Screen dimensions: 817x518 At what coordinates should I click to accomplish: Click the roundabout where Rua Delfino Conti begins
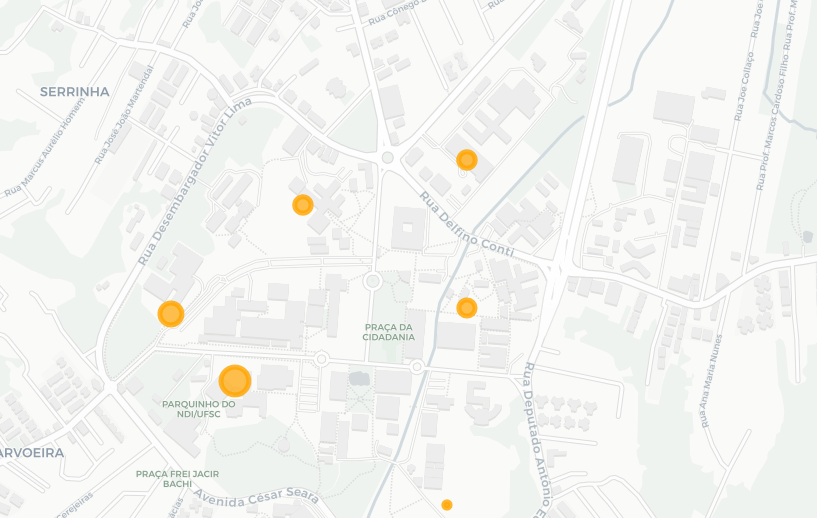[387, 158]
